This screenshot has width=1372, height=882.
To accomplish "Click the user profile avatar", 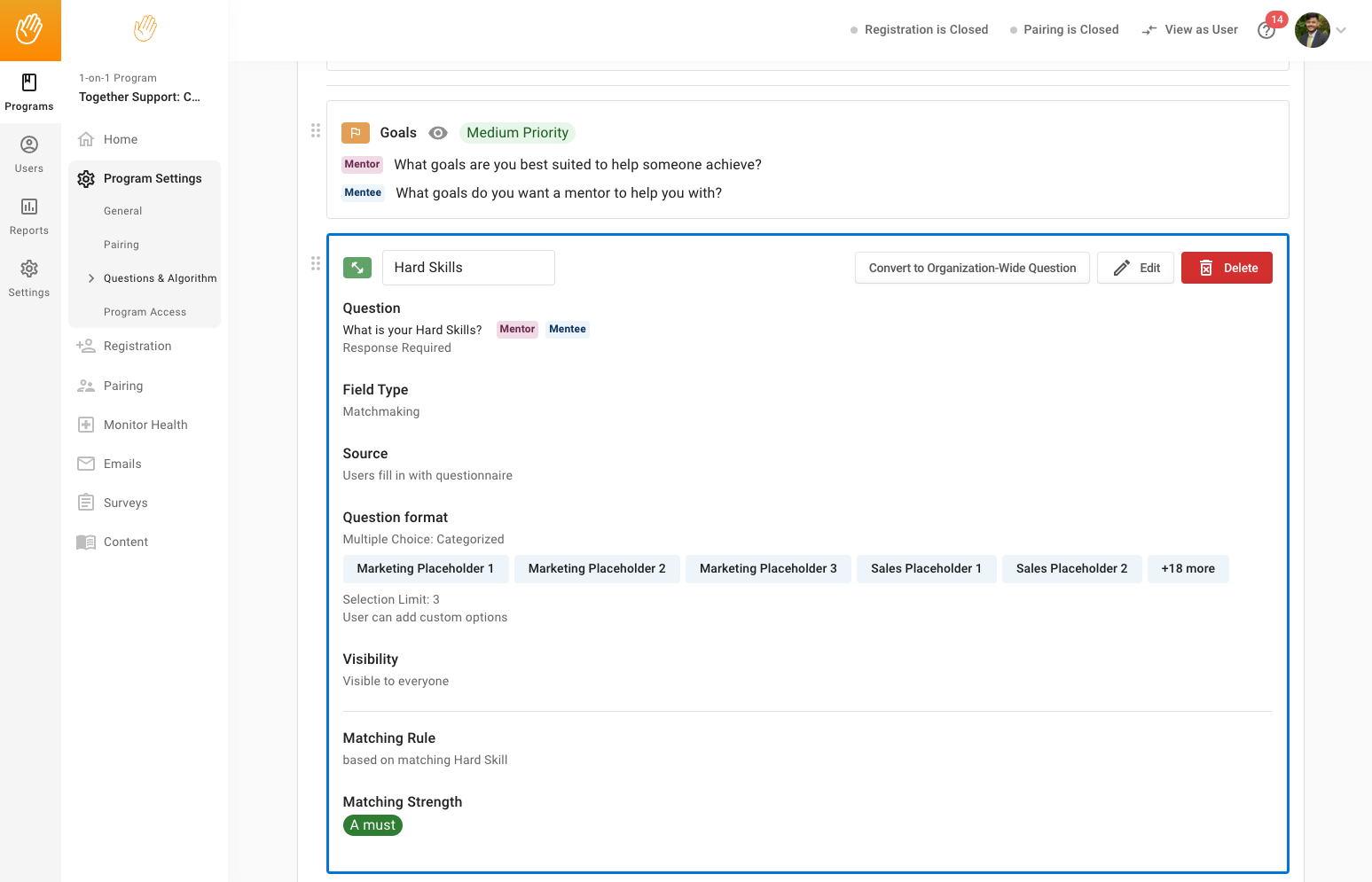I will coord(1312,30).
